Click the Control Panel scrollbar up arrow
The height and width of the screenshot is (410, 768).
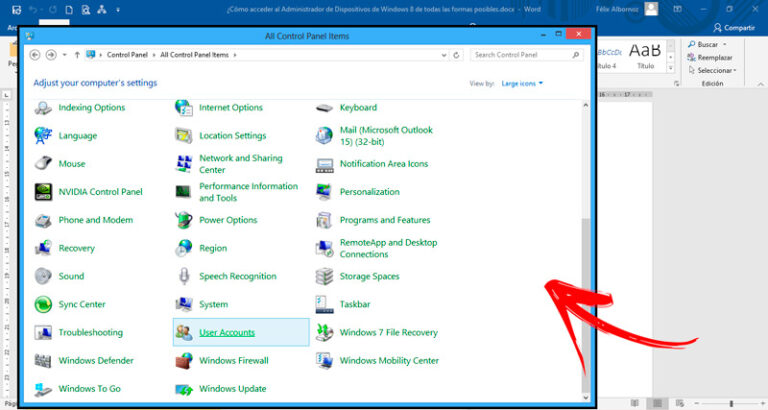pos(585,105)
